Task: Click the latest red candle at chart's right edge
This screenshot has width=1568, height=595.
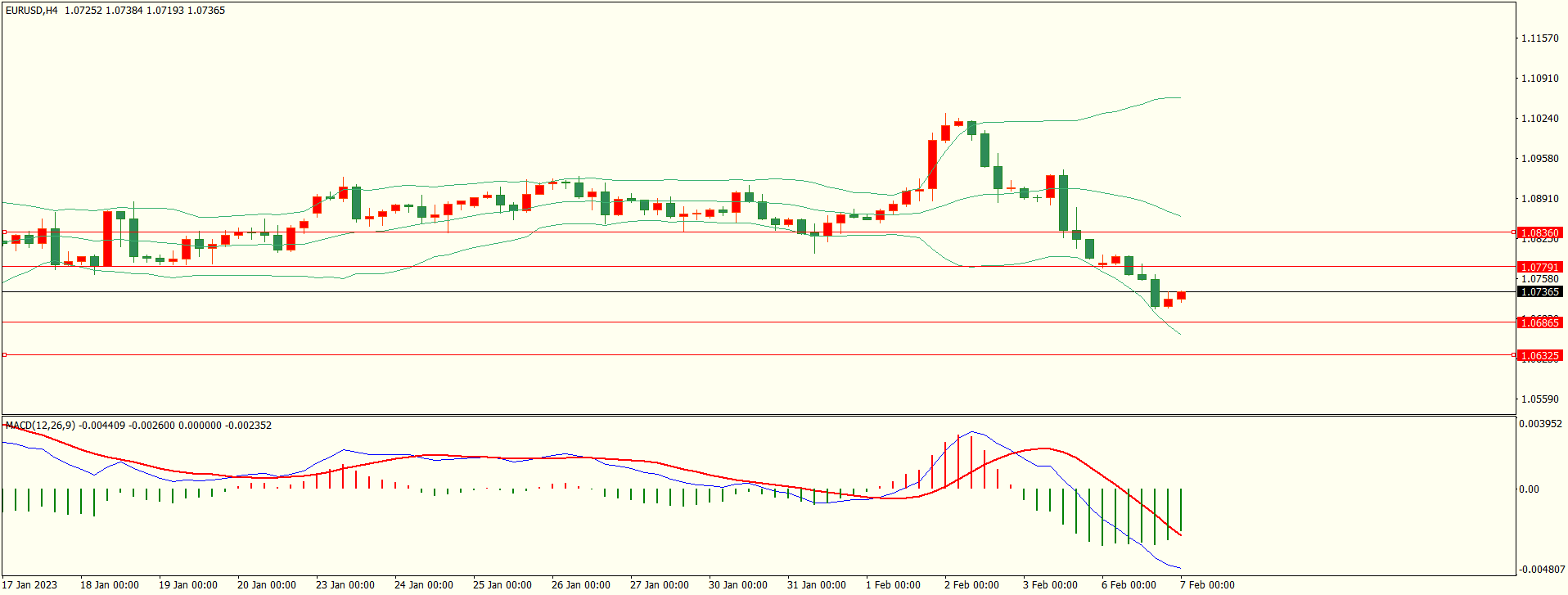Action: (1181, 295)
